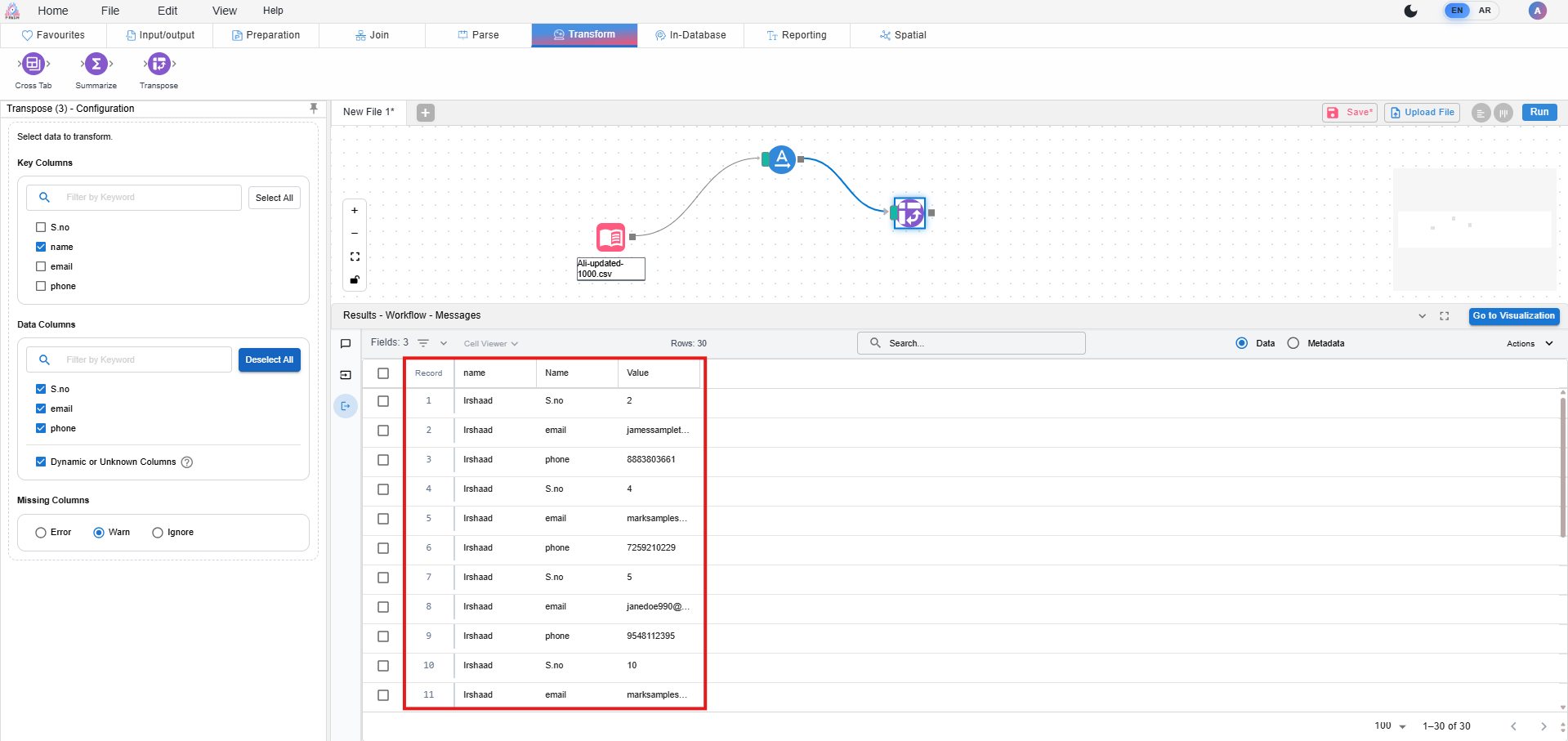
Task: Zoom in on the workflow canvas
Action: pyautogui.click(x=355, y=211)
